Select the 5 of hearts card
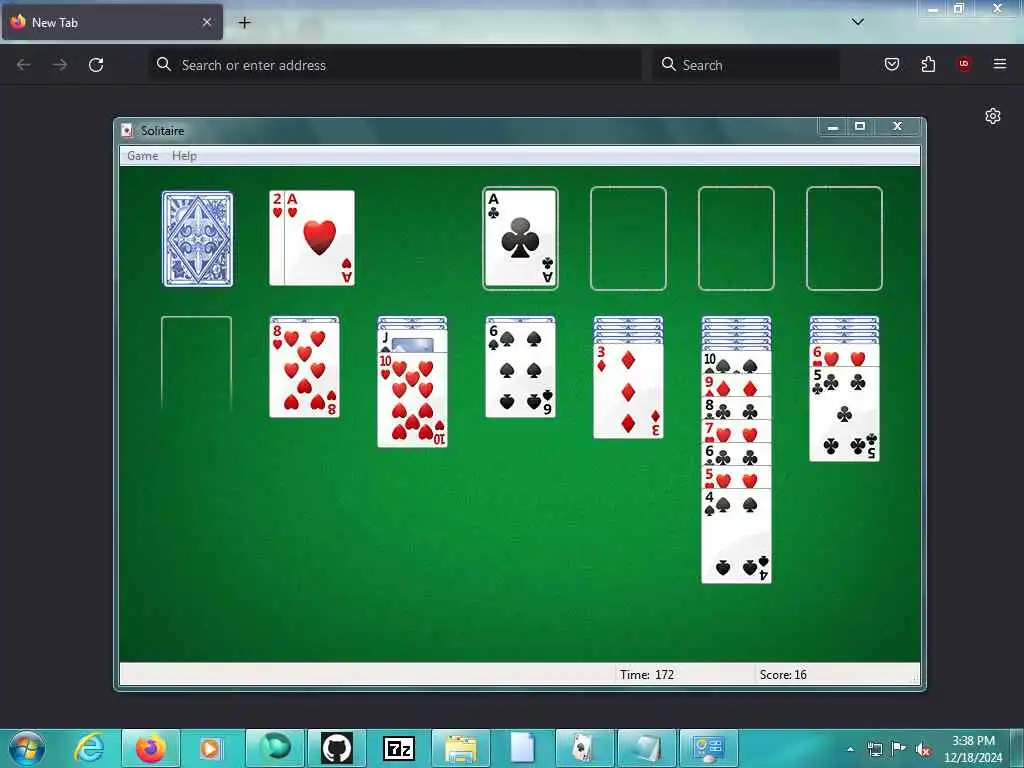 click(736, 477)
